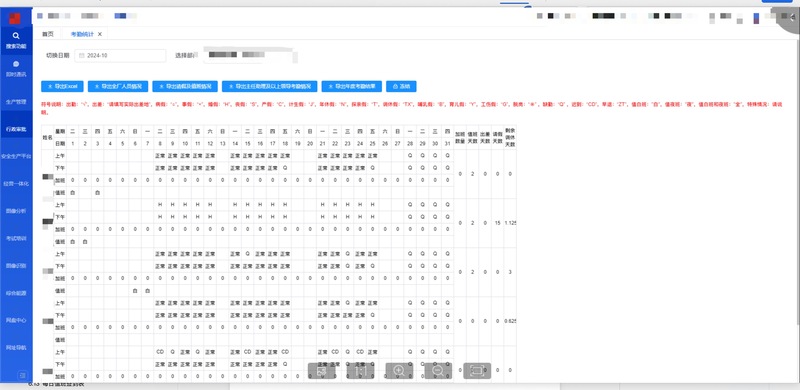Click the red logo at top-left

(15, 18)
